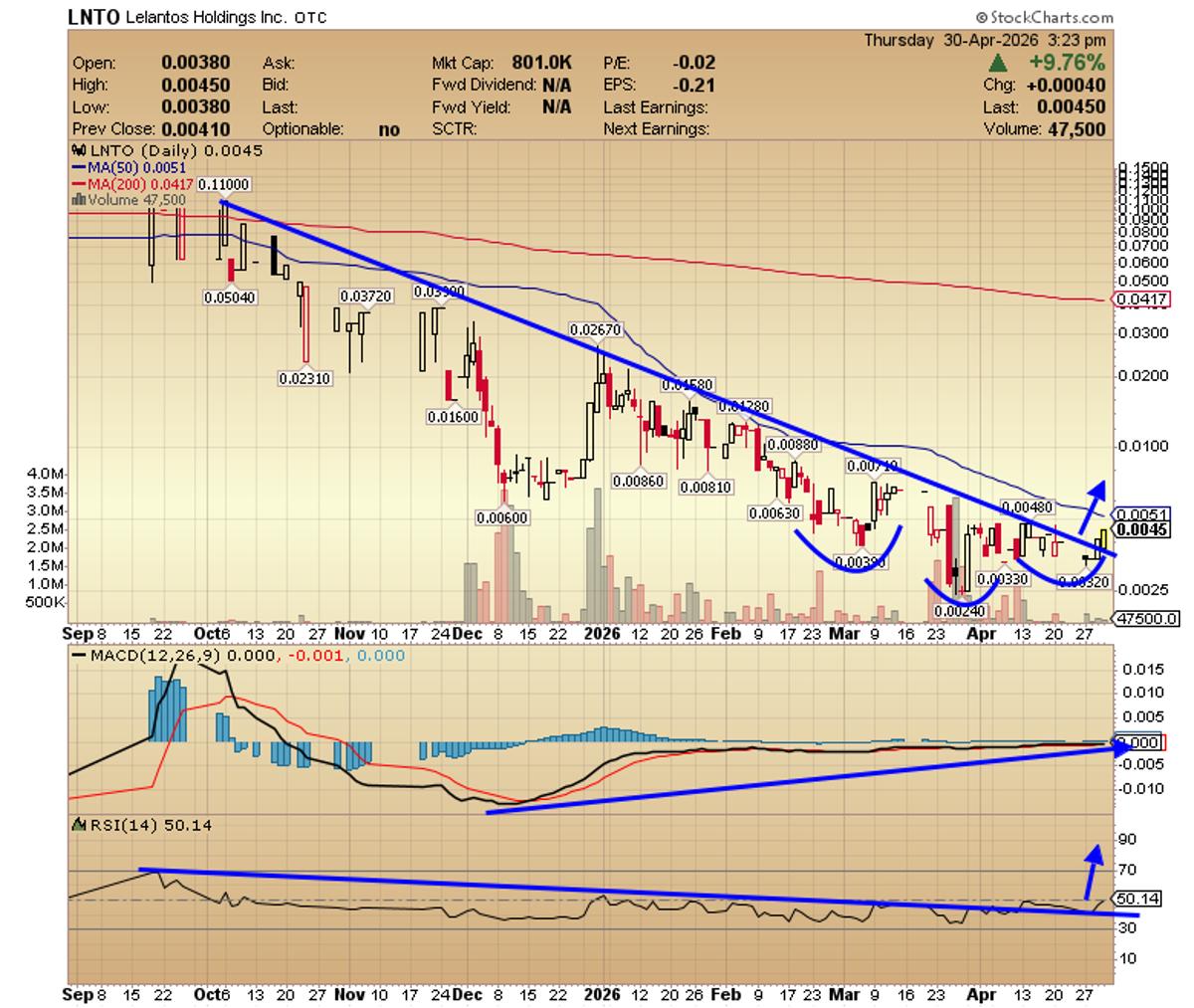The image size is (1194, 1008).
Task: Click the 0.00880 price label
Action: pos(793,444)
